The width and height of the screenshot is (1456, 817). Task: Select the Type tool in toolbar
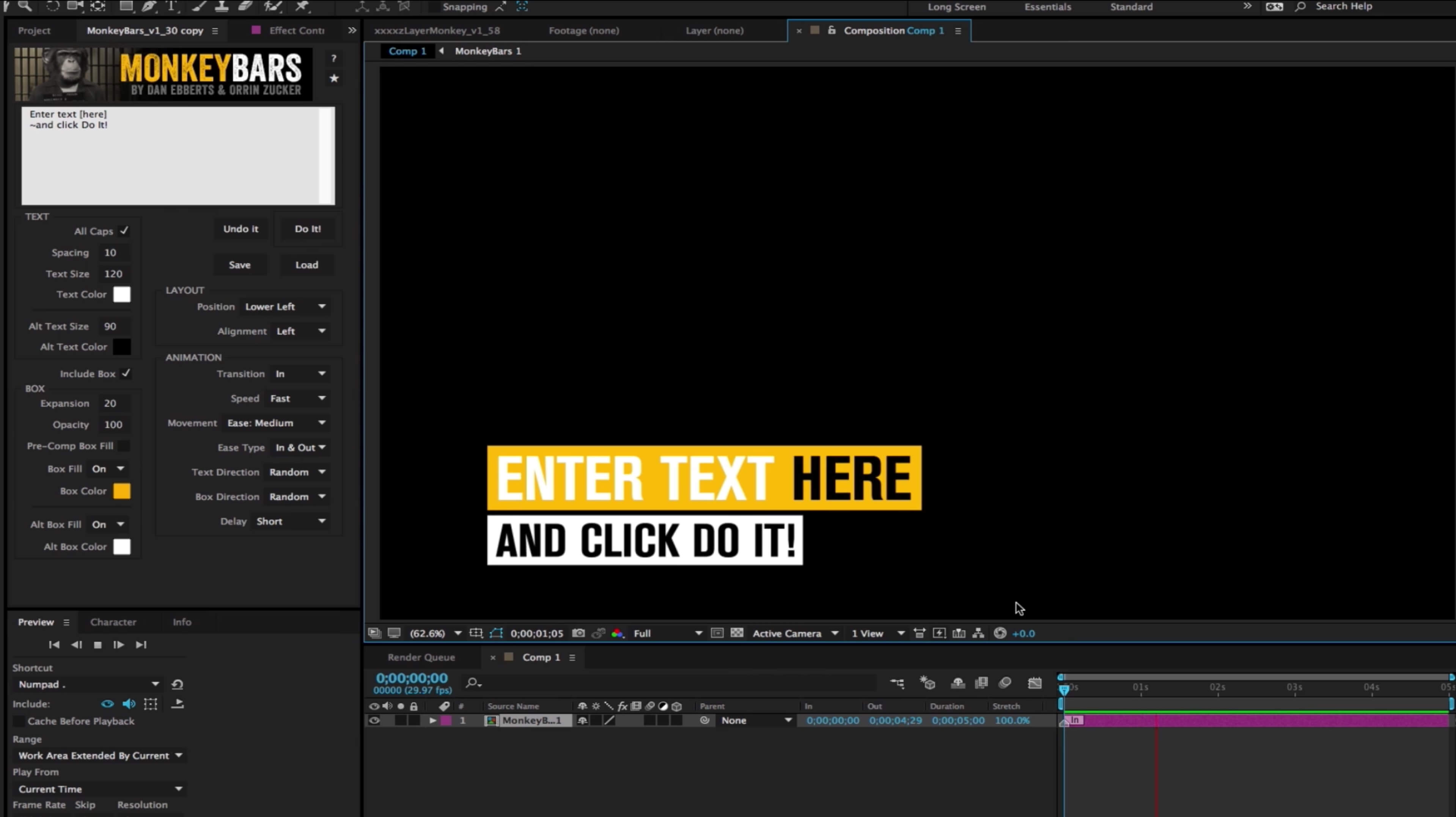click(x=171, y=6)
